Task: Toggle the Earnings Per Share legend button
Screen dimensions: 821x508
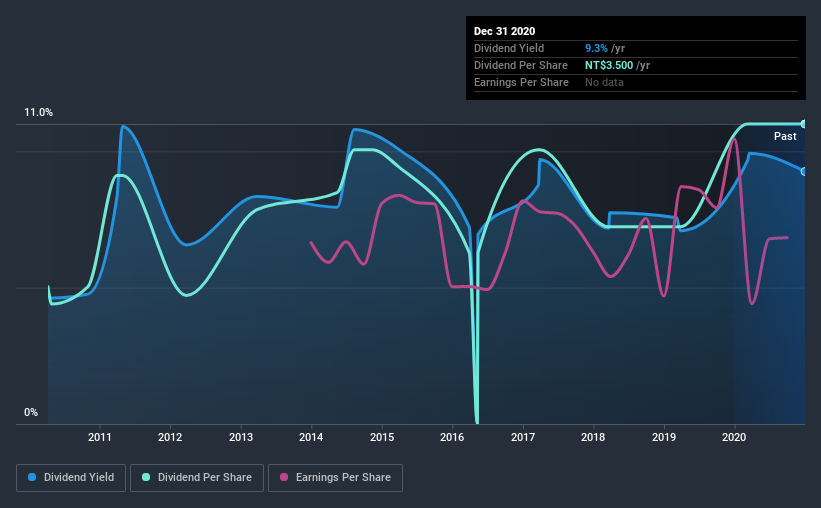Action: click(335, 478)
